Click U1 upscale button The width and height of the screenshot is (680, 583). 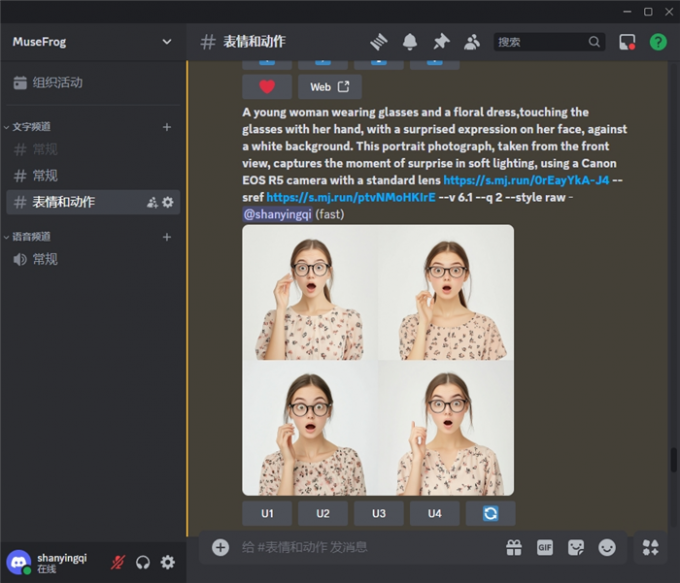coord(267,514)
